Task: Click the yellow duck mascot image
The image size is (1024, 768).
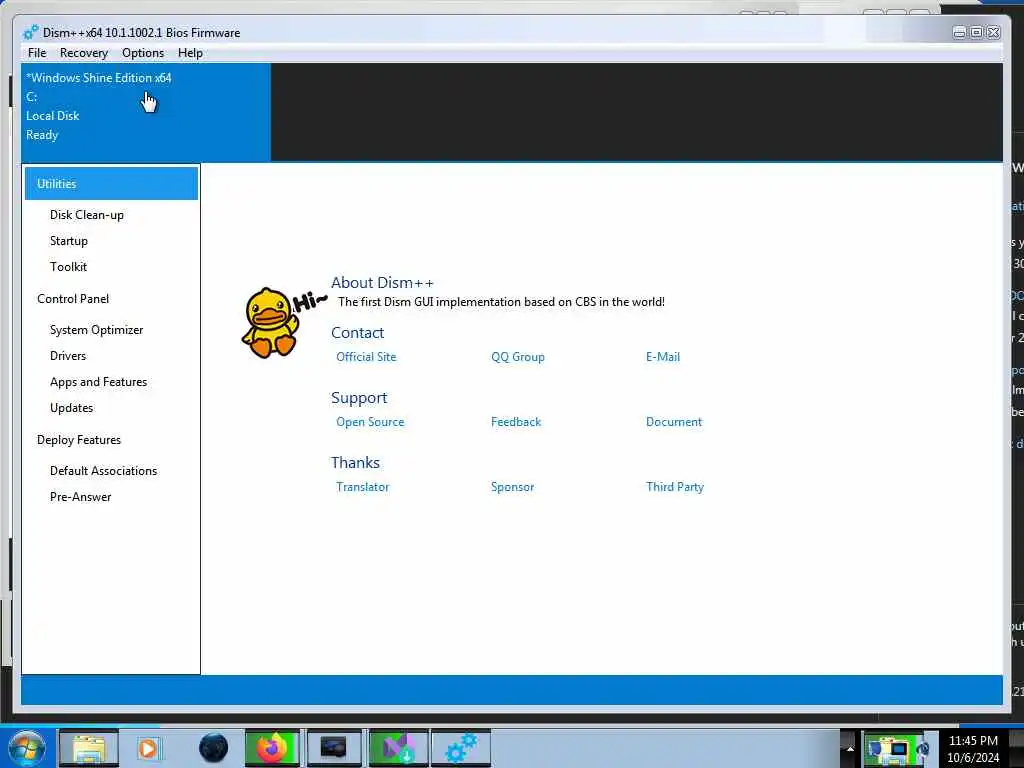Action: coord(270,323)
